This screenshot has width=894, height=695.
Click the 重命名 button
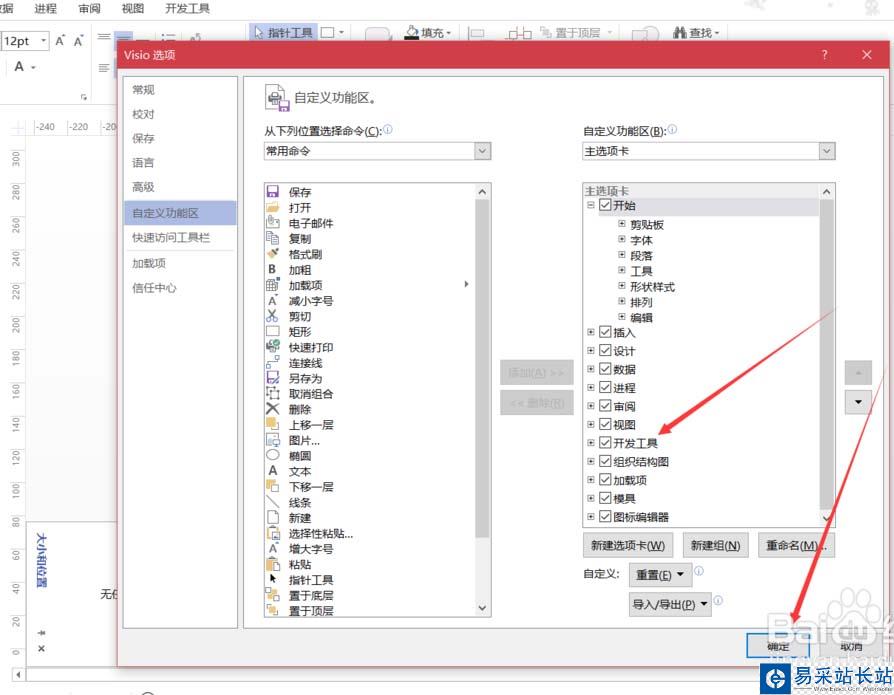pyautogui.click(x=796, y=546)
